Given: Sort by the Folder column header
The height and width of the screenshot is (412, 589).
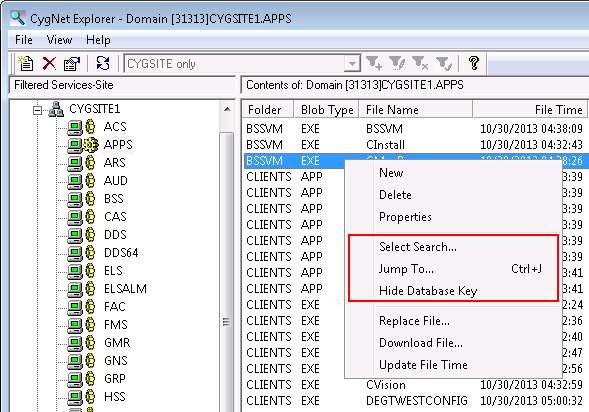Looking at the screenshot, I should [x=268, y=110].
